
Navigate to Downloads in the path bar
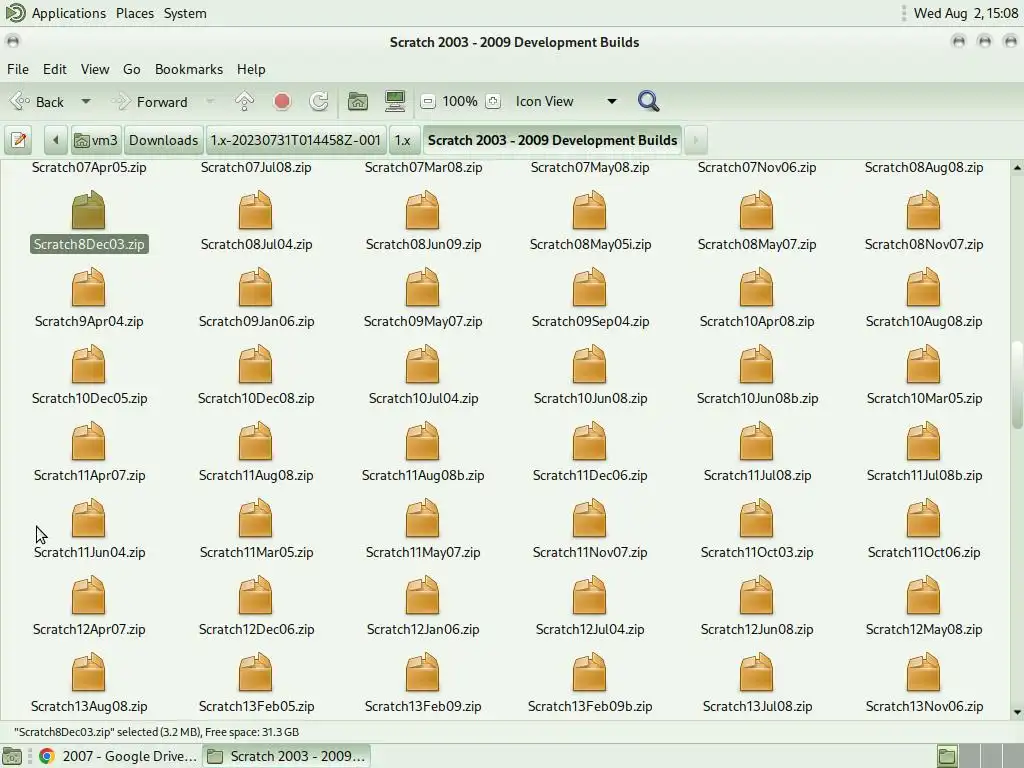[163, 140]
